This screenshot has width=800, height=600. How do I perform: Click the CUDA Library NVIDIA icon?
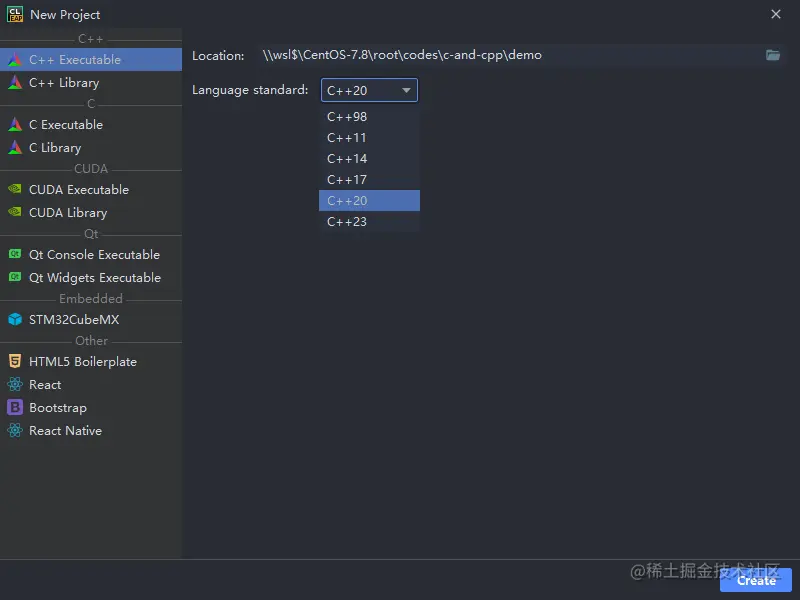[15, 212]
